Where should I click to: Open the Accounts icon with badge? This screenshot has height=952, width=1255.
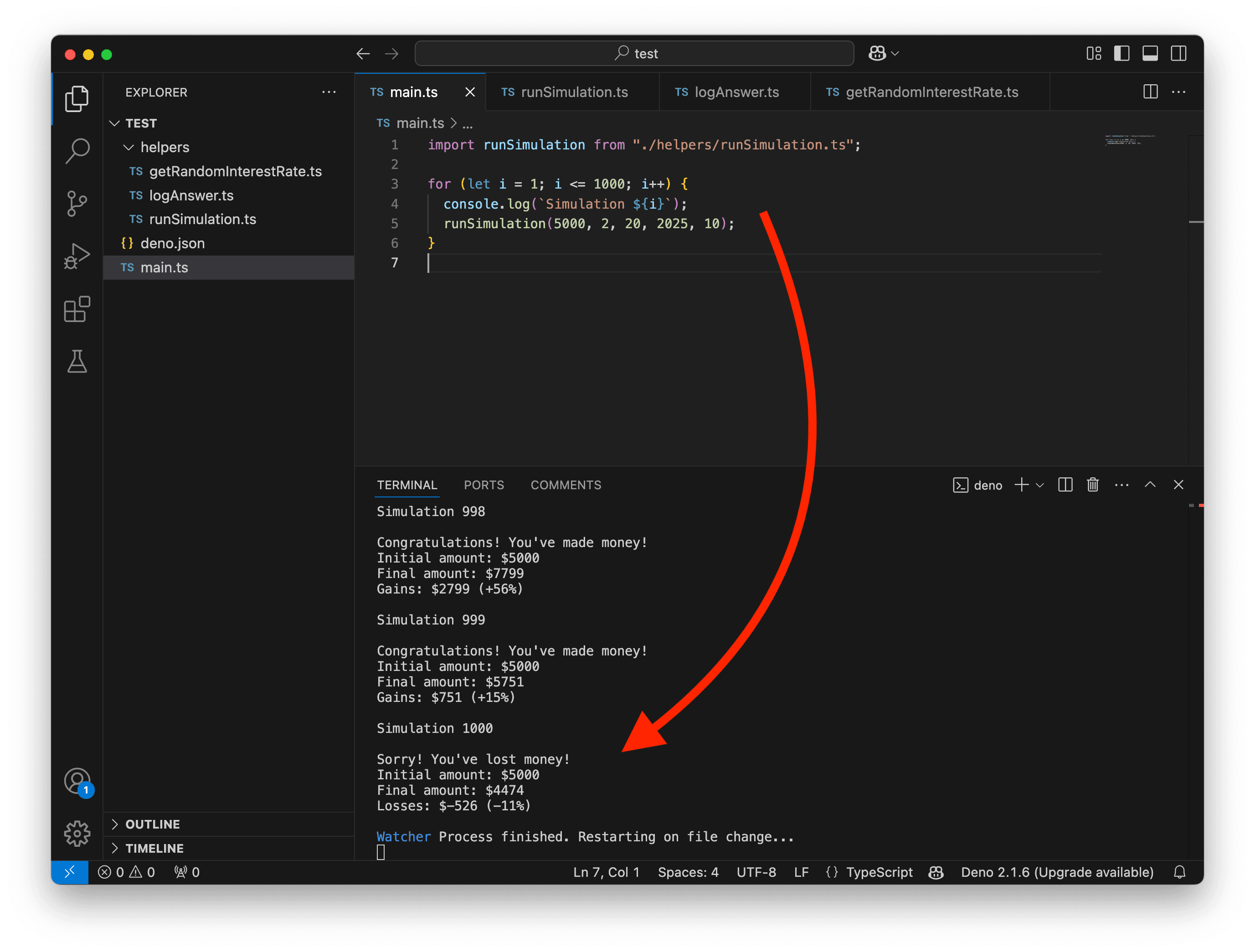pyautogui.click(x=78, y=782)
